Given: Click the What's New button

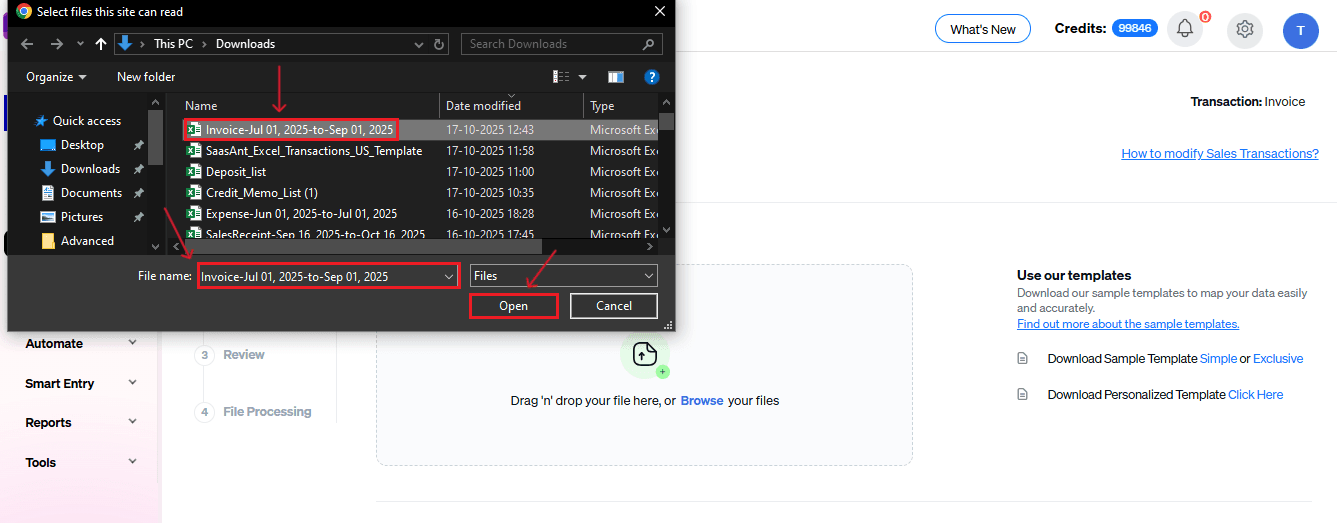Looking at the screenshot, I should tap(982, 29).
